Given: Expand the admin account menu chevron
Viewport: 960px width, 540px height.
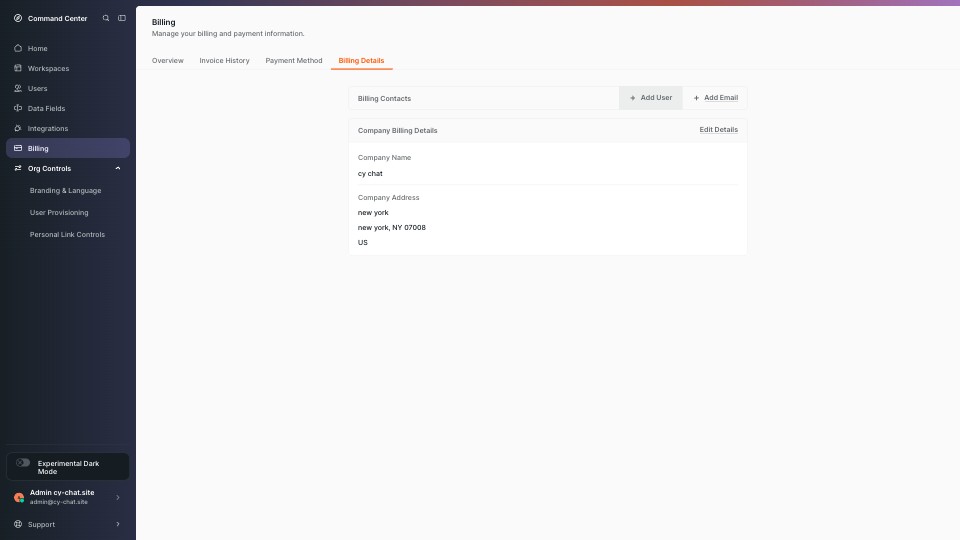Looking at the screenshot, I should pyautogui.click(x=118, y=497).
